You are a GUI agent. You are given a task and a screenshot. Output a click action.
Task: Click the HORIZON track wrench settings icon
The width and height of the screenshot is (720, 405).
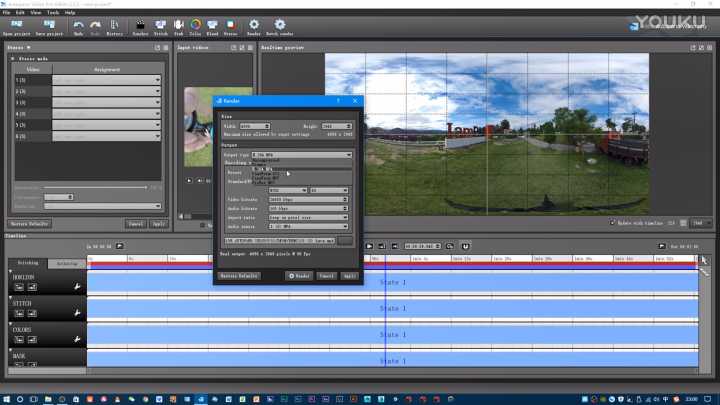point(77,287)
